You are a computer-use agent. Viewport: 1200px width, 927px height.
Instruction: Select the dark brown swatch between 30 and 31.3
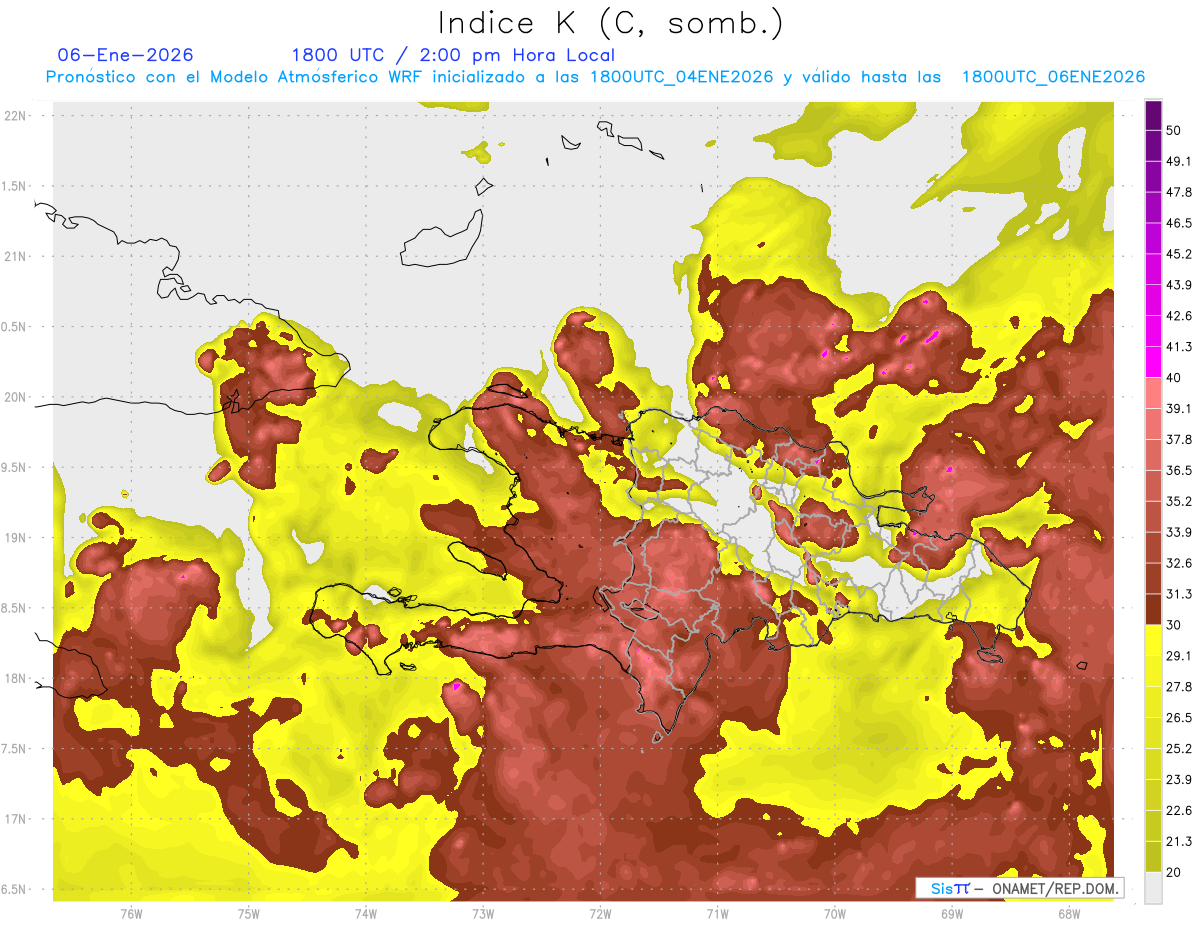pos(1153,609)
